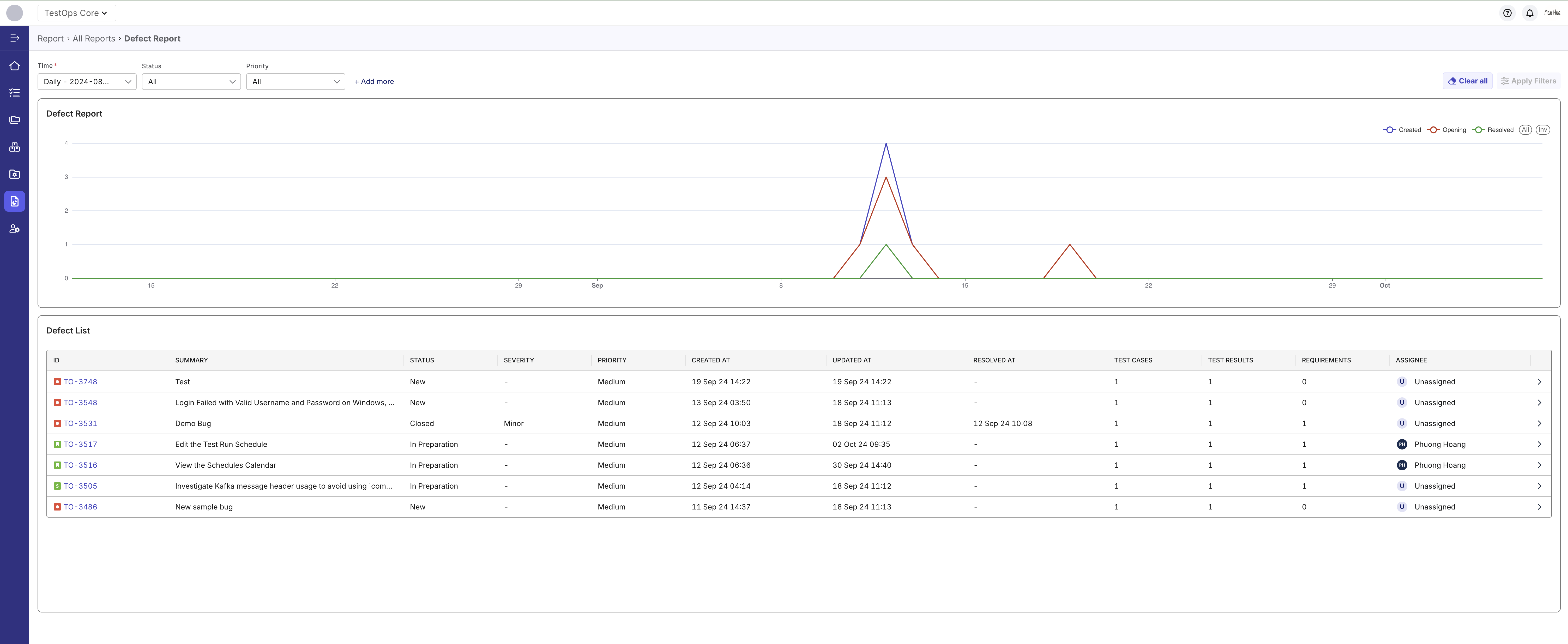
Task: Expand the TO-3748 row chevron
Action: pos(1539,382)
